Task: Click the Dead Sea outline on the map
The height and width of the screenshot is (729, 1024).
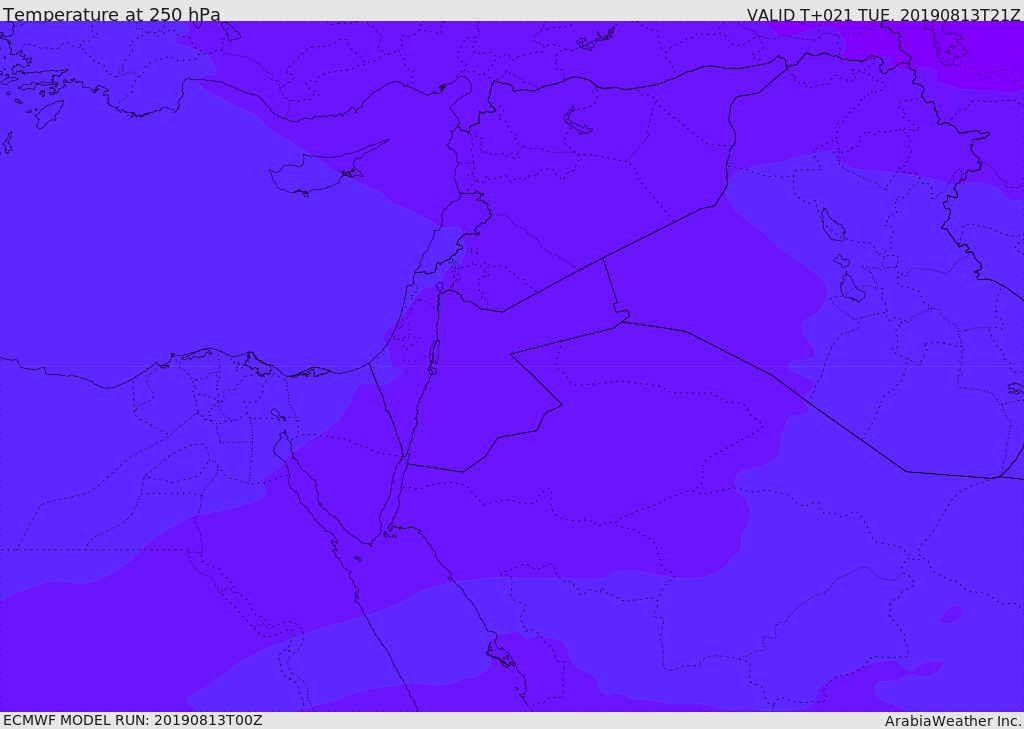Action: [433, 357]
